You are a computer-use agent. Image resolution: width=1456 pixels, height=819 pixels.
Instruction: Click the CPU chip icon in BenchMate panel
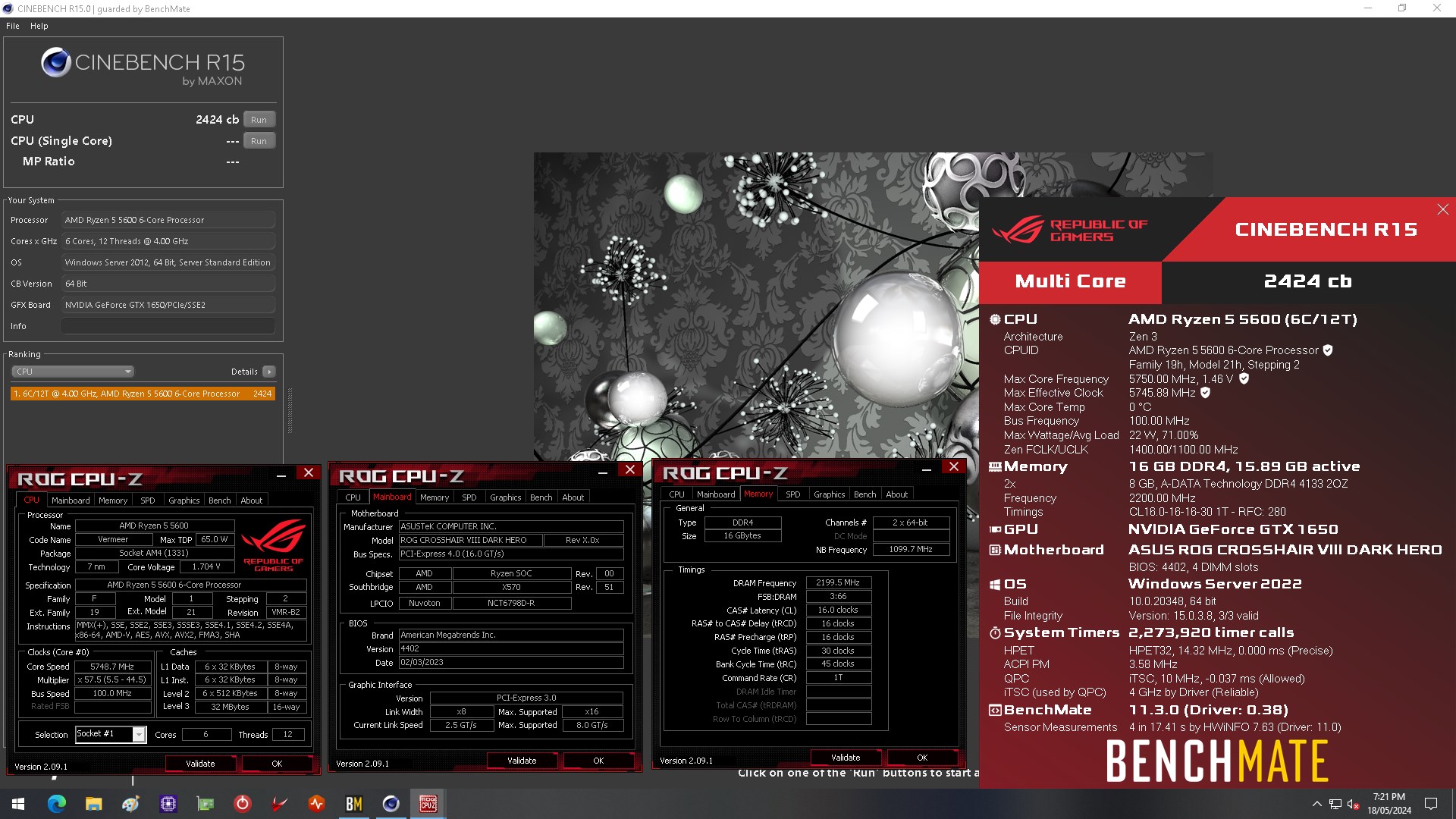point(995,319)
